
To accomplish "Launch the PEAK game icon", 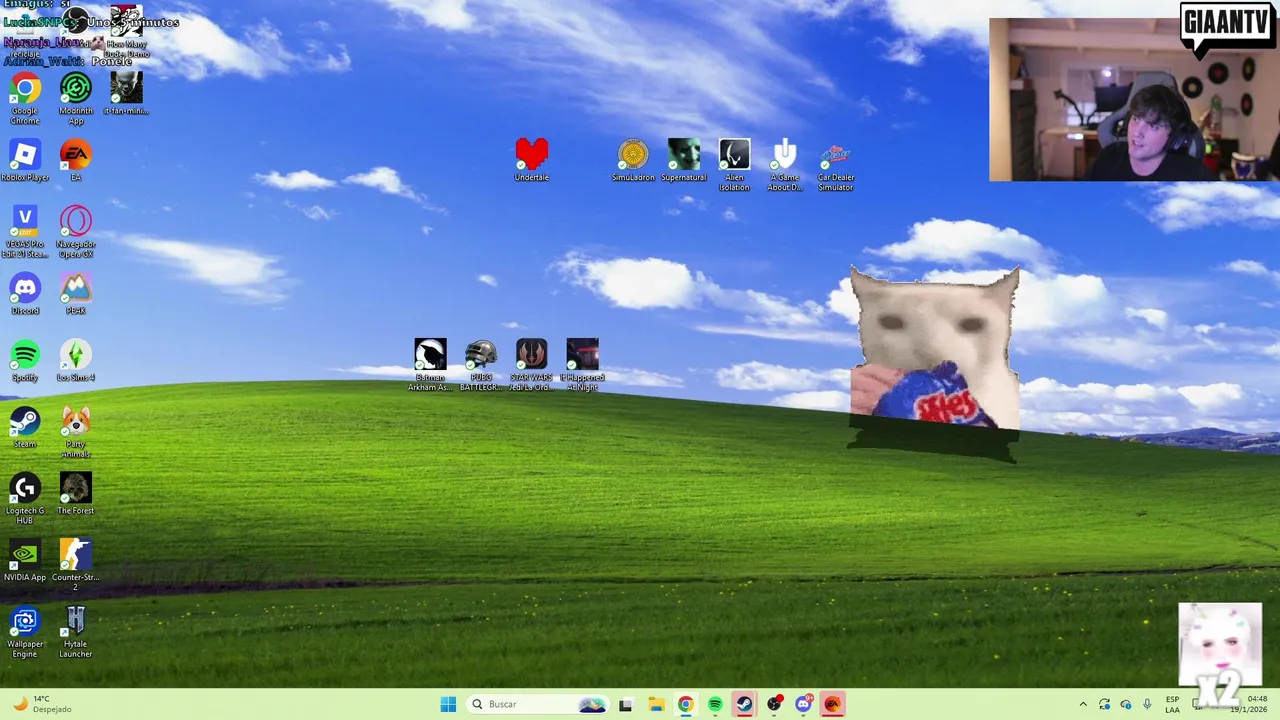I will click(76, 295).
